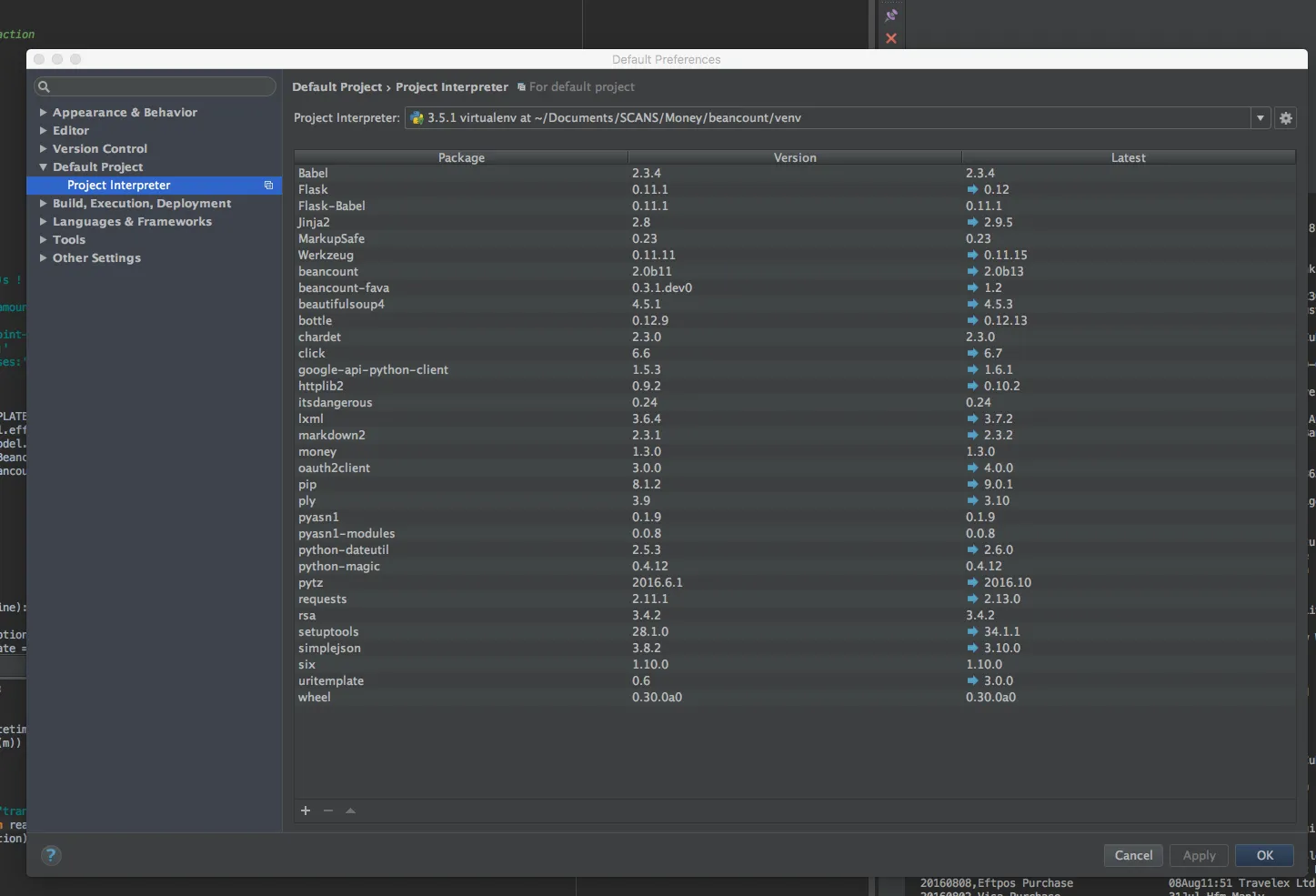Select the money package row
The width and height of the screenshot is (1316, 896).
795,451
